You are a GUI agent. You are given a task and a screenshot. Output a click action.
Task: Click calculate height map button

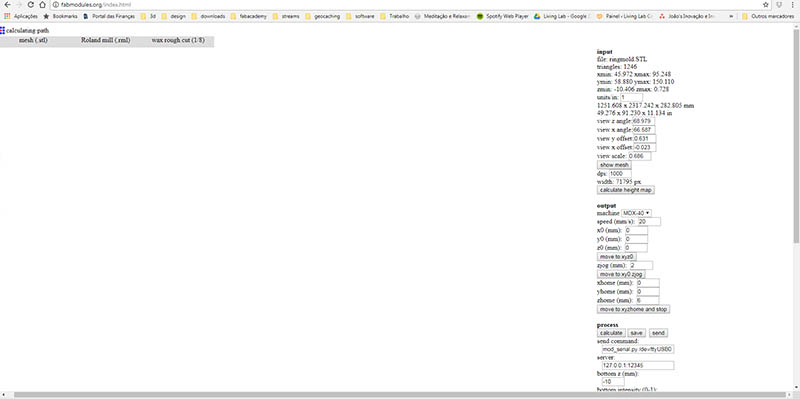[x=626, y=190]
